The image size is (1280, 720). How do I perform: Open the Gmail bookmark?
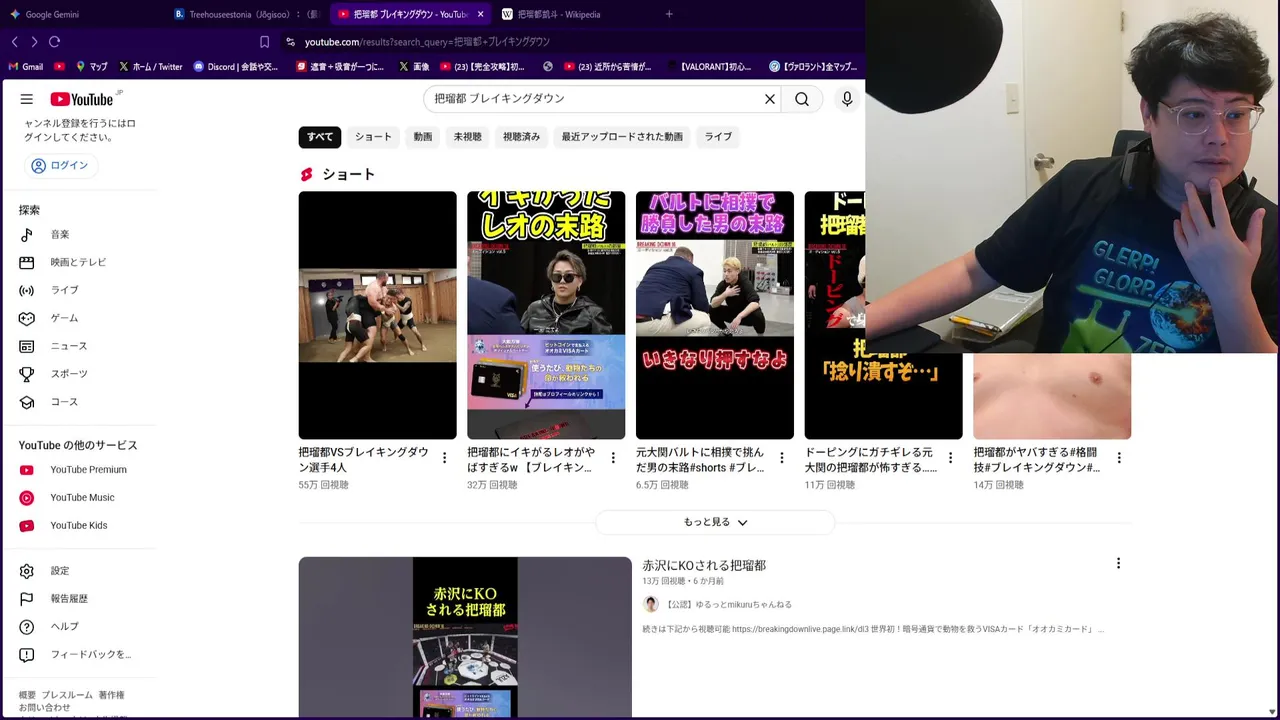(x=26, y=67)
